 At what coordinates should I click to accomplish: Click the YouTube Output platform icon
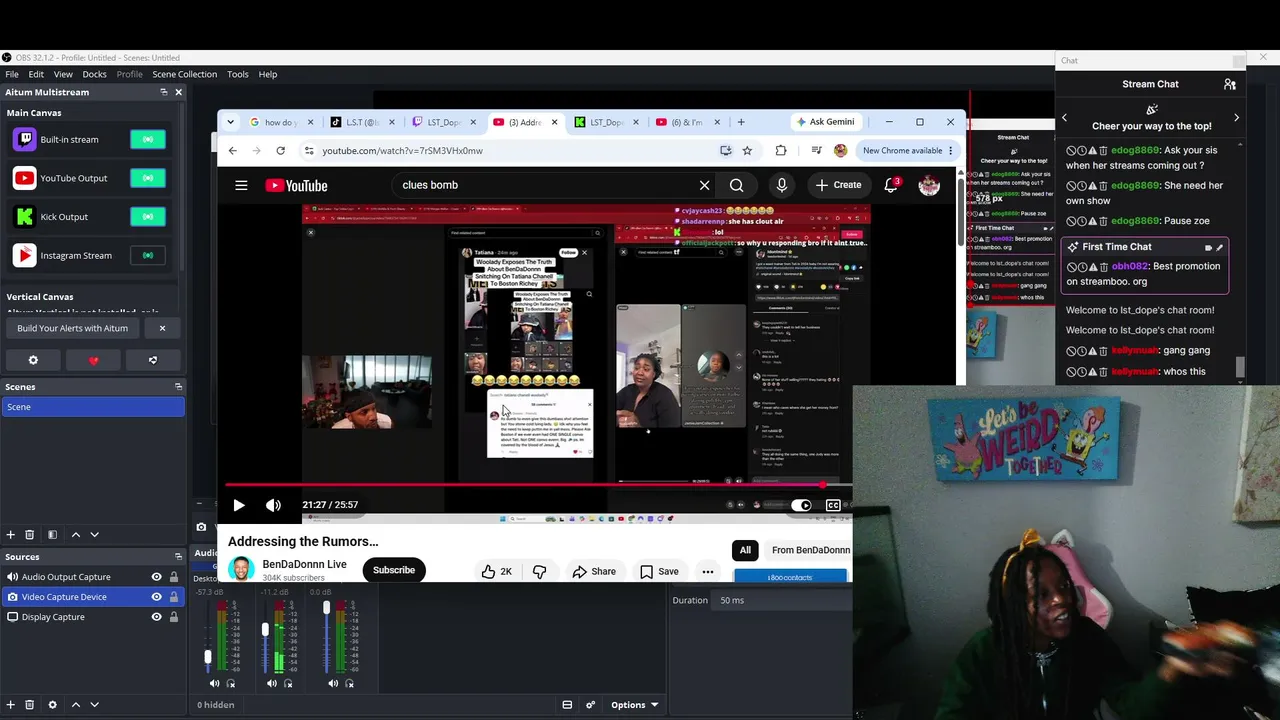24,178
